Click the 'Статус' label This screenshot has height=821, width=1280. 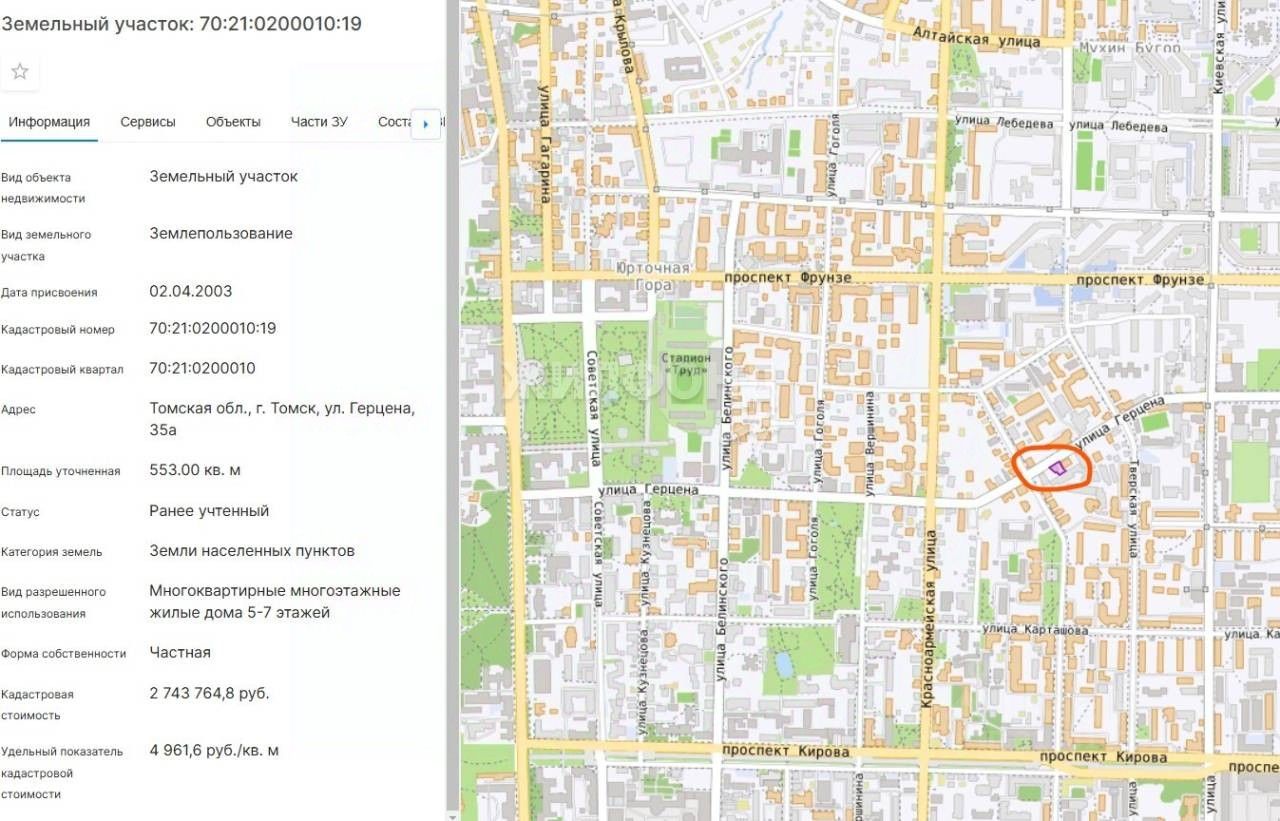(20, 512)
